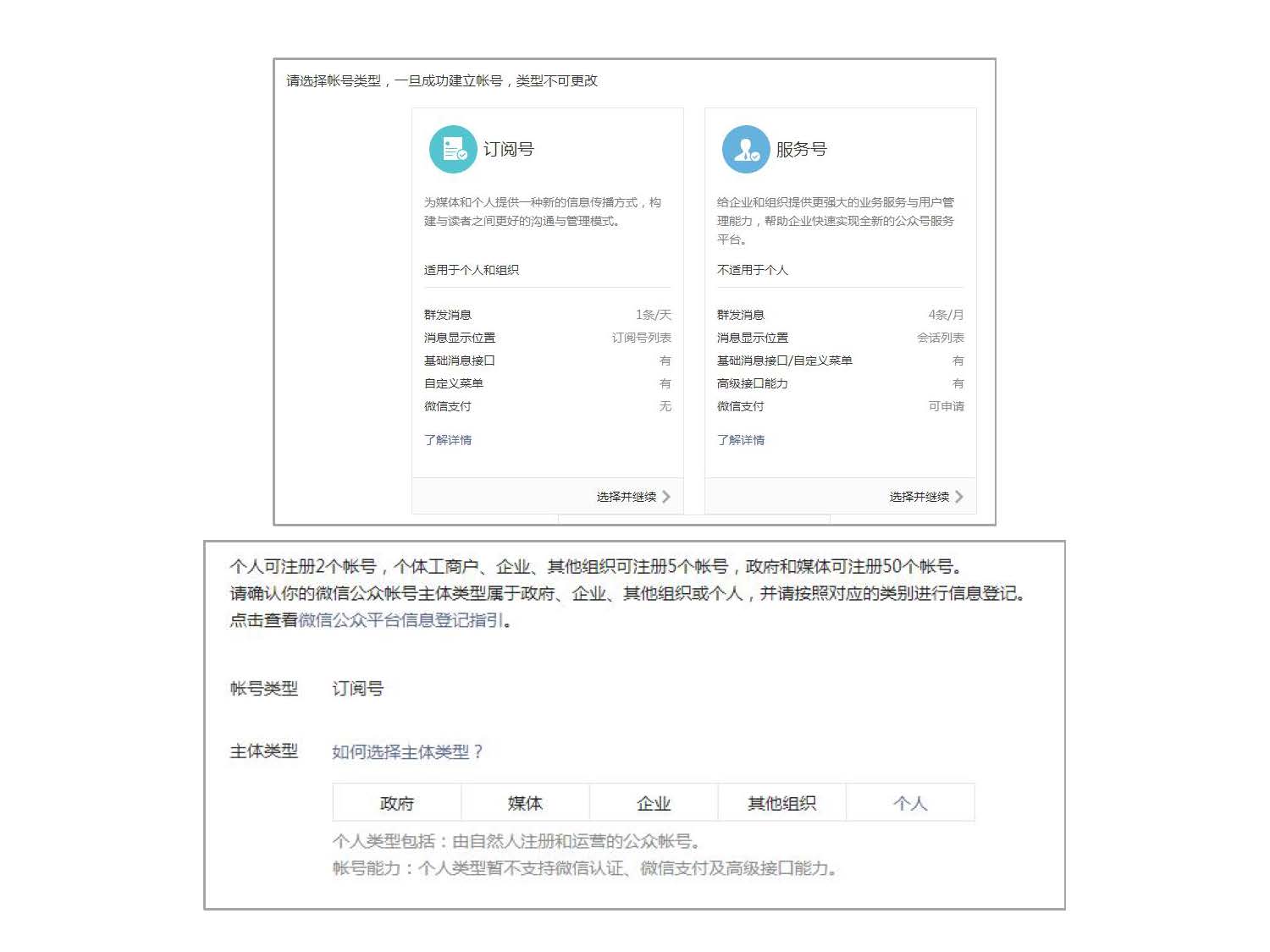Viewport: 1270px width, 952px height.
Task: Click the 订阅号列表 value
Action: point(642,338)
